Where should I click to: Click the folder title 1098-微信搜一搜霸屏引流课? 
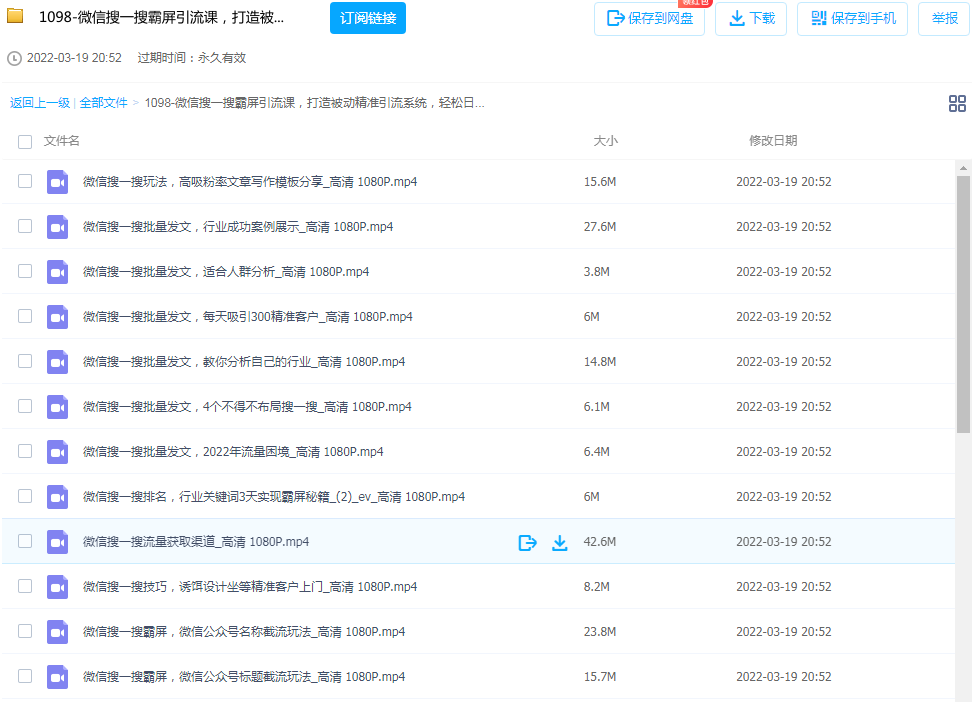[x=161, y=17]
